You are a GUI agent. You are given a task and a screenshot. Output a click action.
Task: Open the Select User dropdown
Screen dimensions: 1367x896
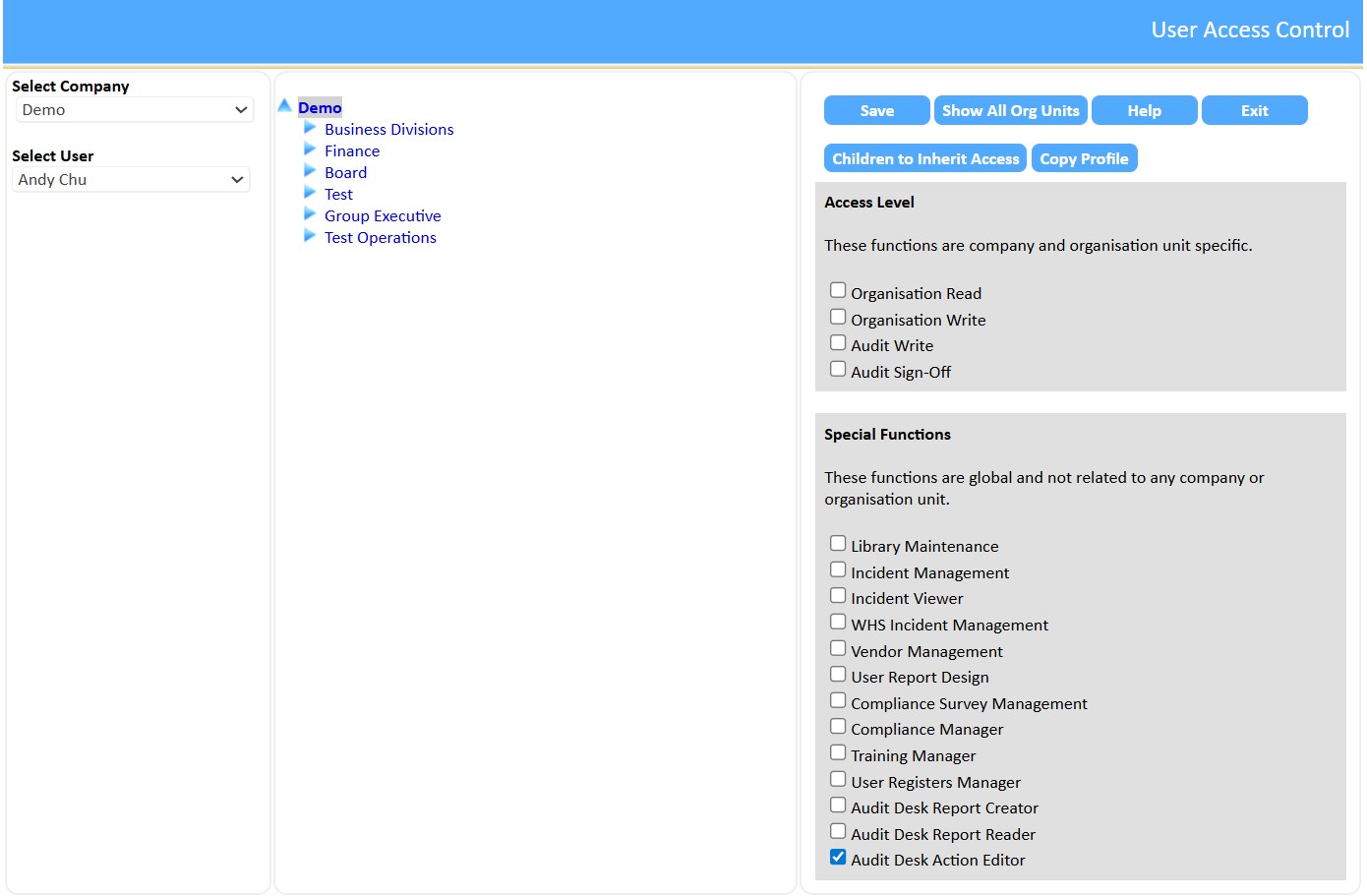click(131, 180)
